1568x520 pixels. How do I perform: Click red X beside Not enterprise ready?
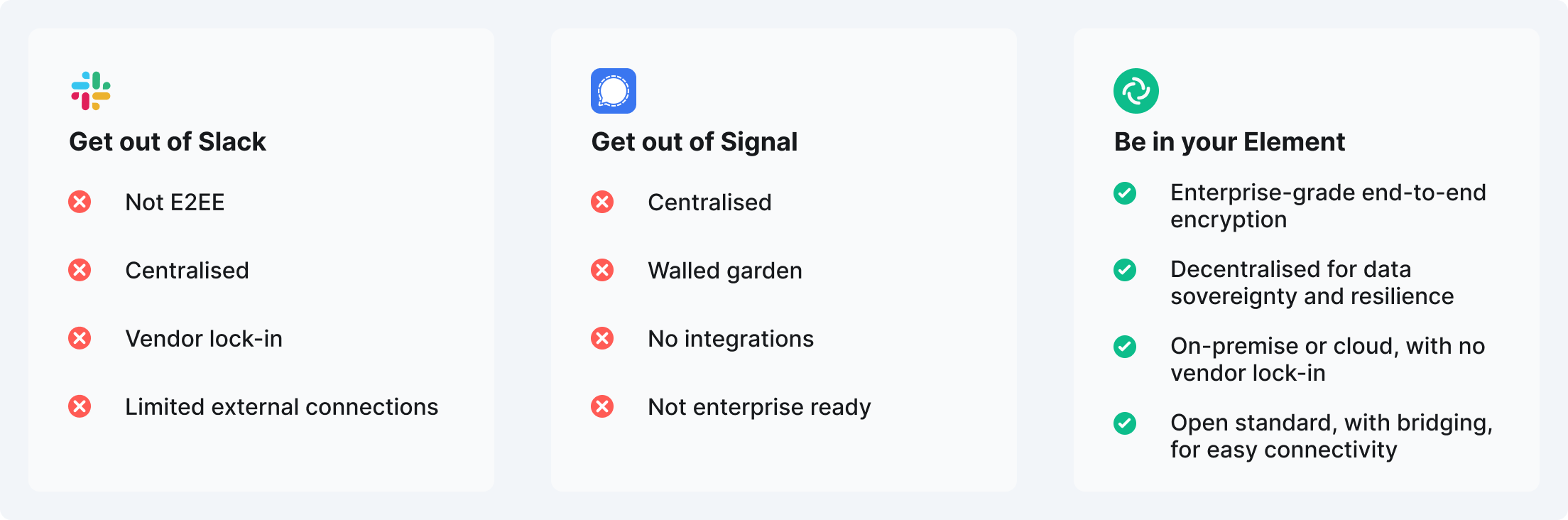tap(602, 406)
